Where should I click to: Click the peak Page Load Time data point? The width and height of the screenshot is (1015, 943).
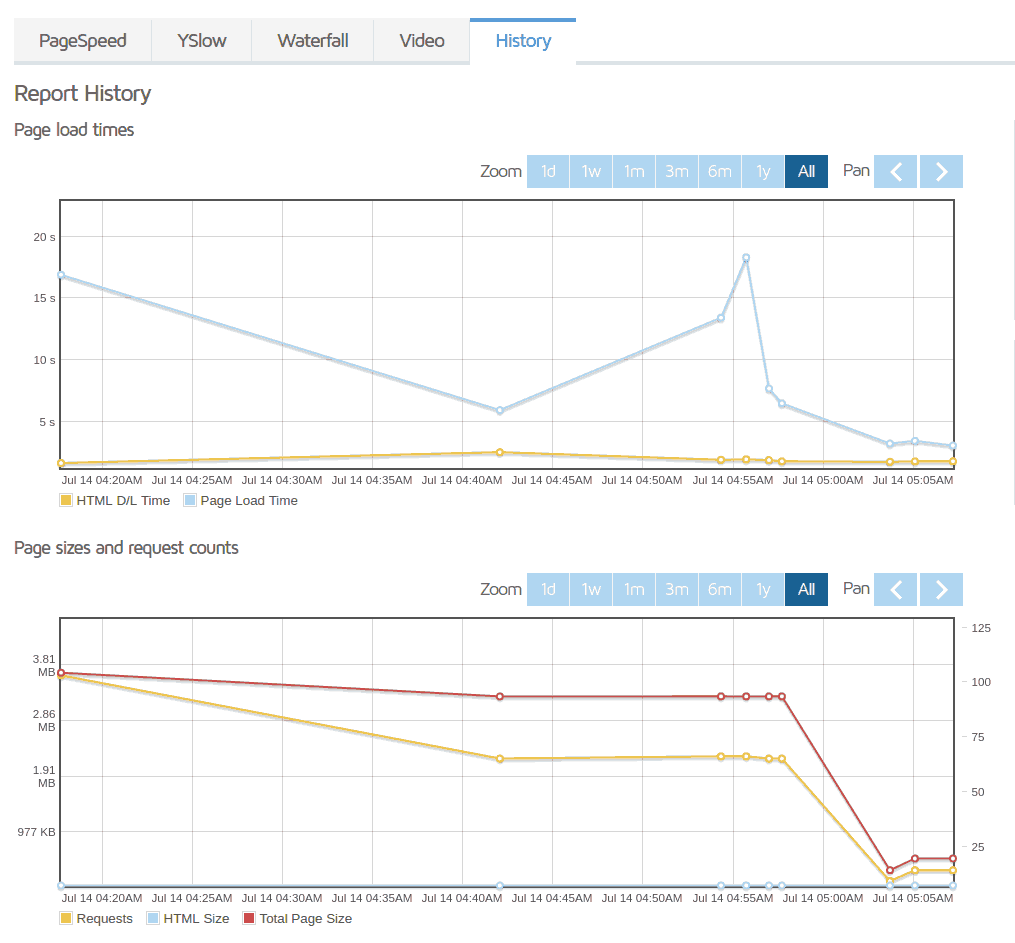pos(746,258)
